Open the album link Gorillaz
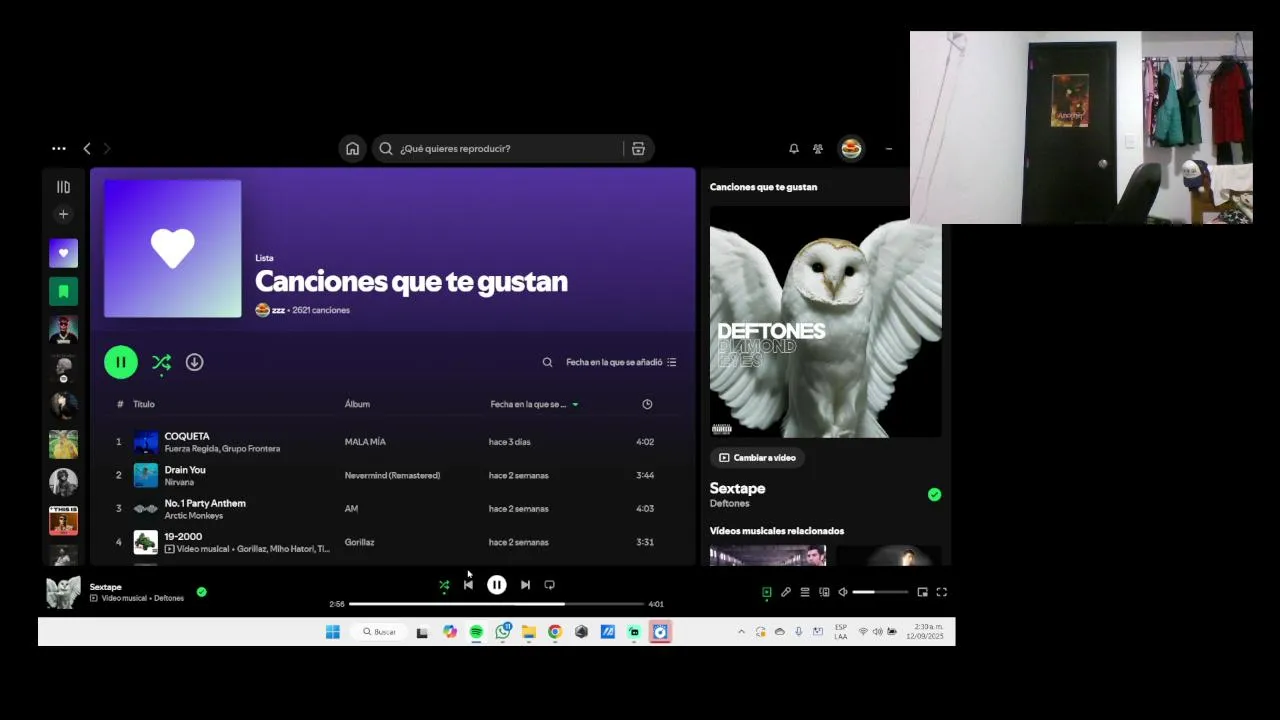Image resolution: width=1280 pixels, height=720 pixels. pos(359,542)
